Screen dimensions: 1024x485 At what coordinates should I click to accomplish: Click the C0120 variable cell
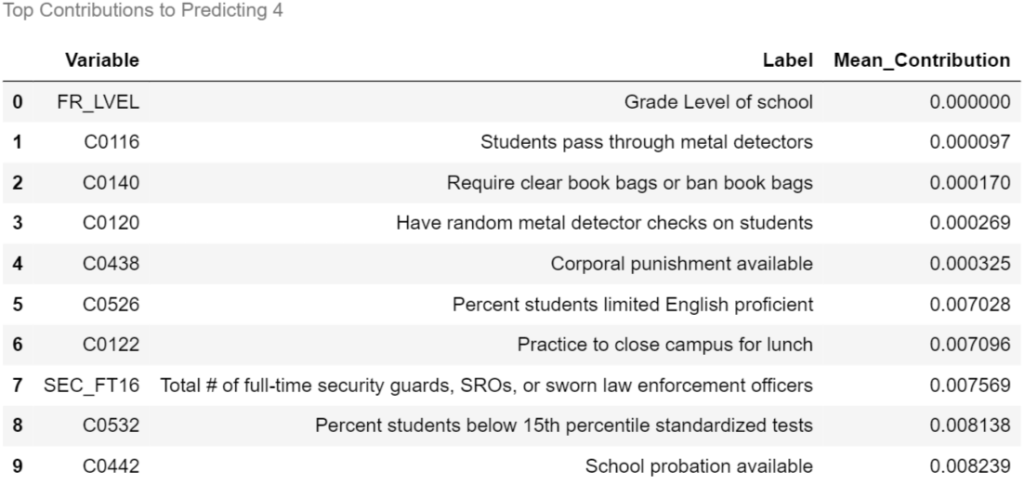pos(110,223)
